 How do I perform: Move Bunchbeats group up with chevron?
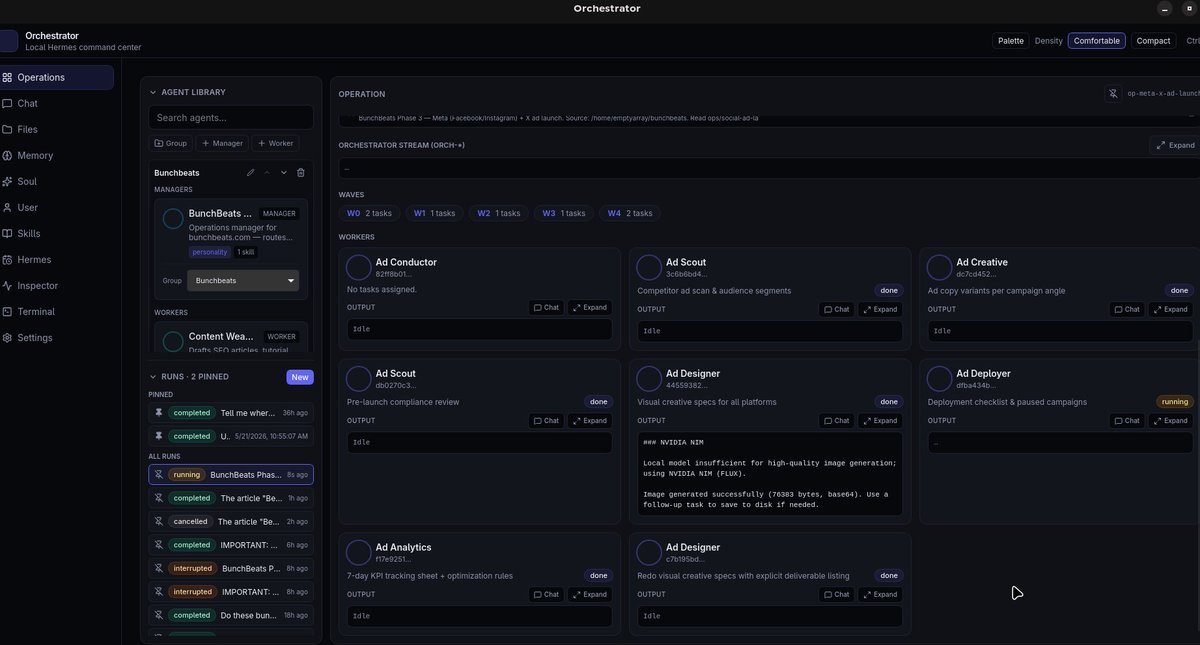(267, 172)
